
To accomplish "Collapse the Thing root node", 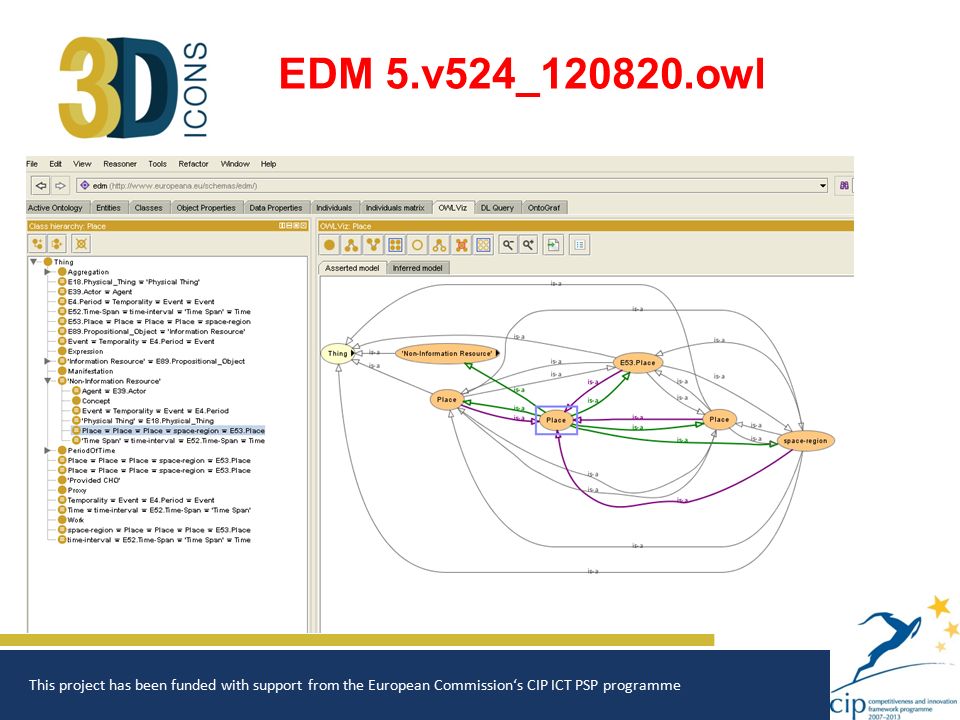I will coord(34,261).
